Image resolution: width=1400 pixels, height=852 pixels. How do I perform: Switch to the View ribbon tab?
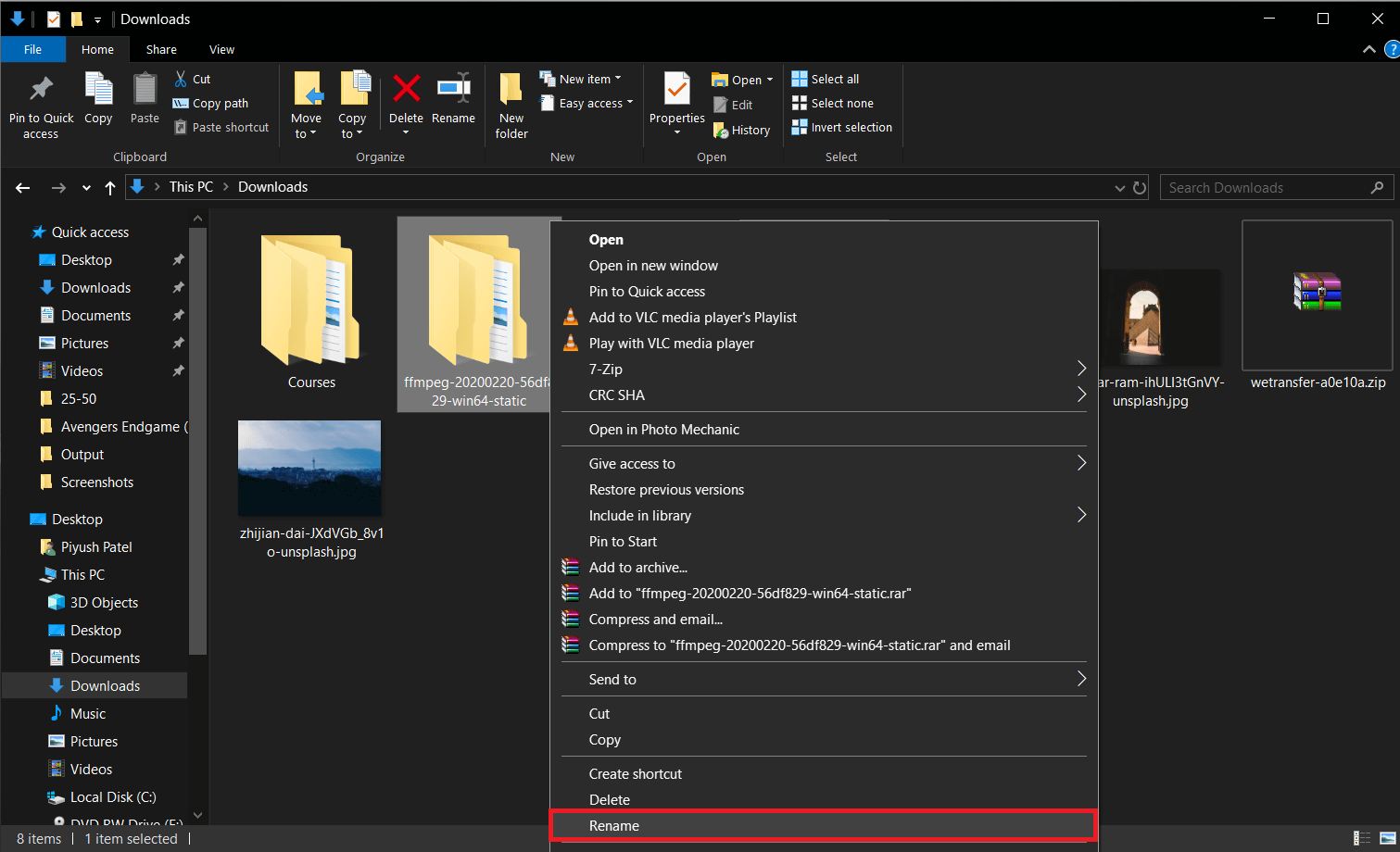(x=221, y=49)
